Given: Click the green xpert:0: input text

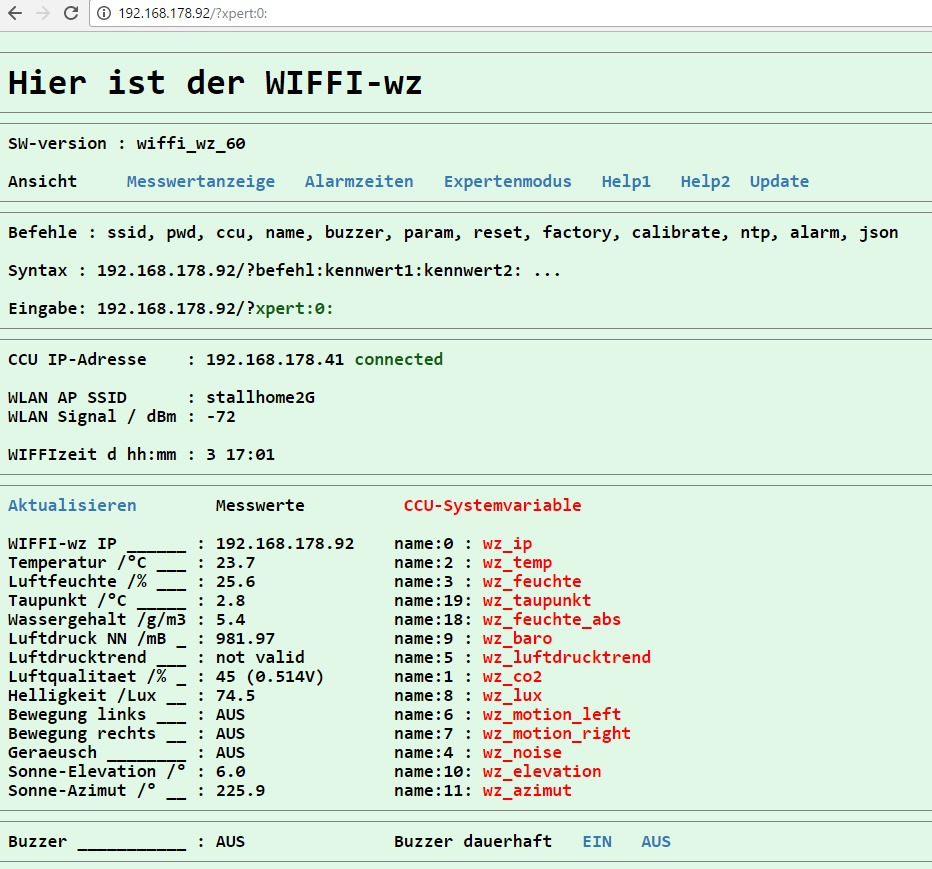Looking at the screenshot, I should tap(294, 308).
